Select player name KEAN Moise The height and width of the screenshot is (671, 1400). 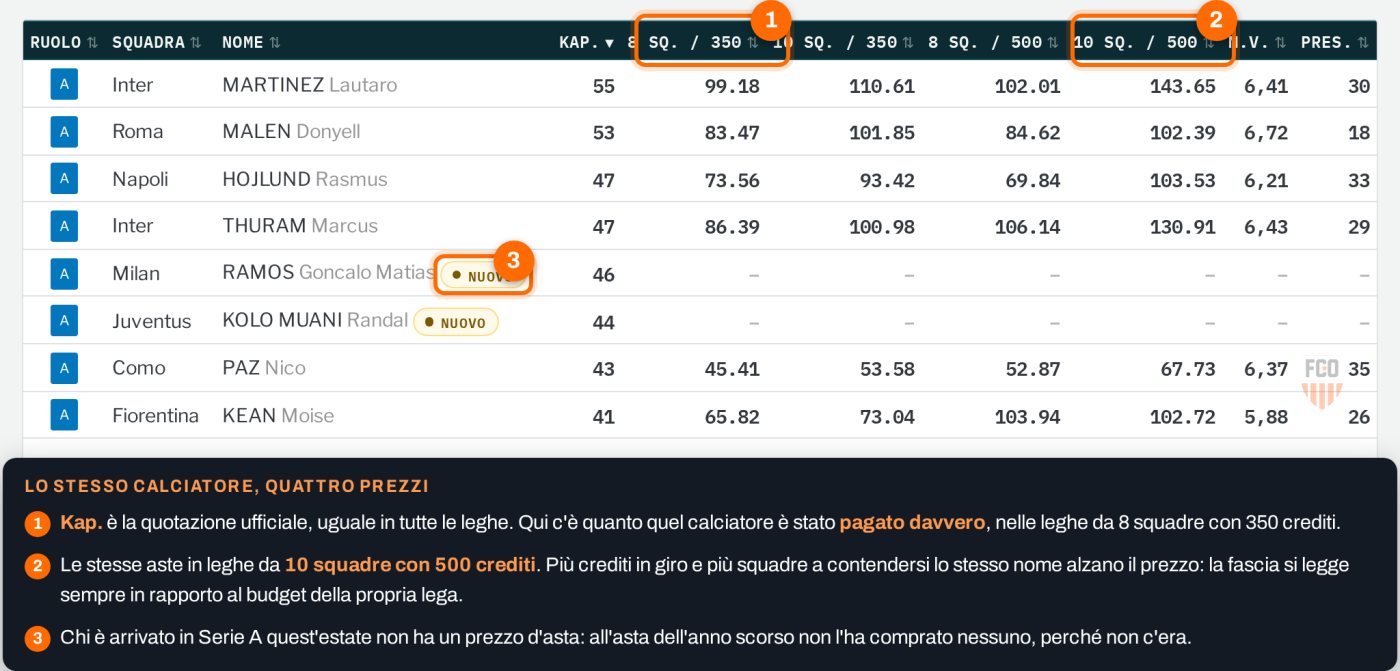tap(278, 415)
